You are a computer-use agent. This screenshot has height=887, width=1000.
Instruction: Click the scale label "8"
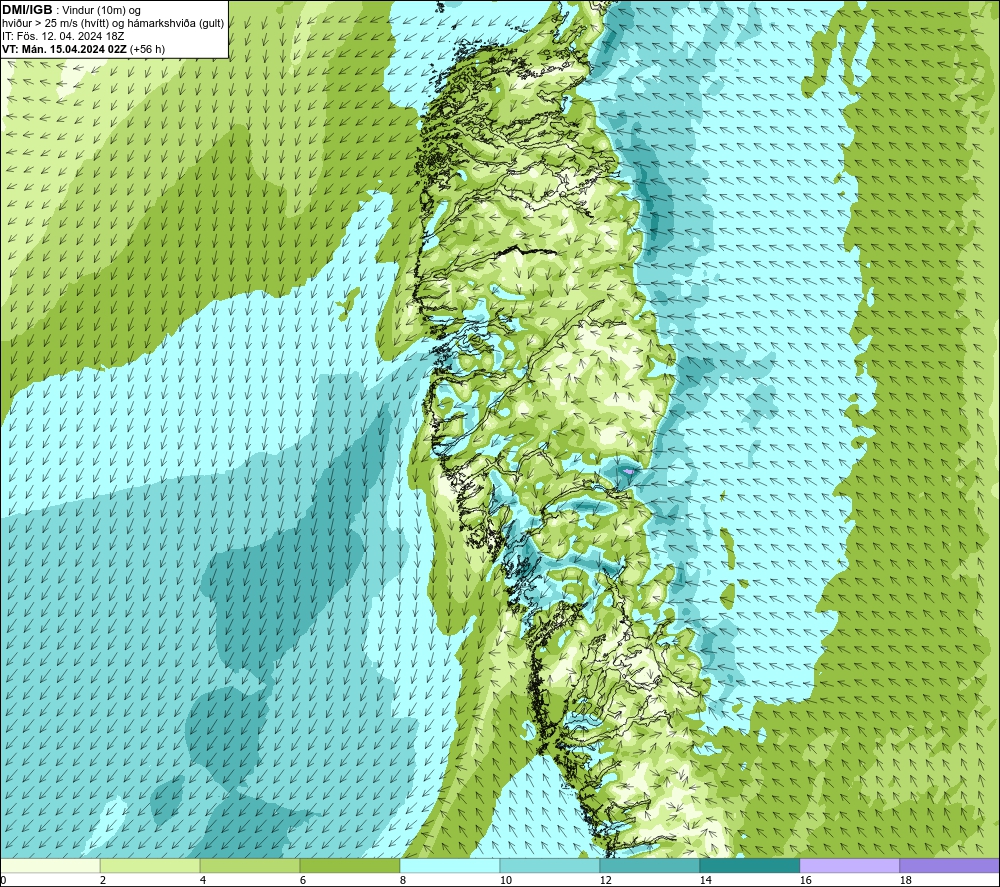click(x=402, y=881)
